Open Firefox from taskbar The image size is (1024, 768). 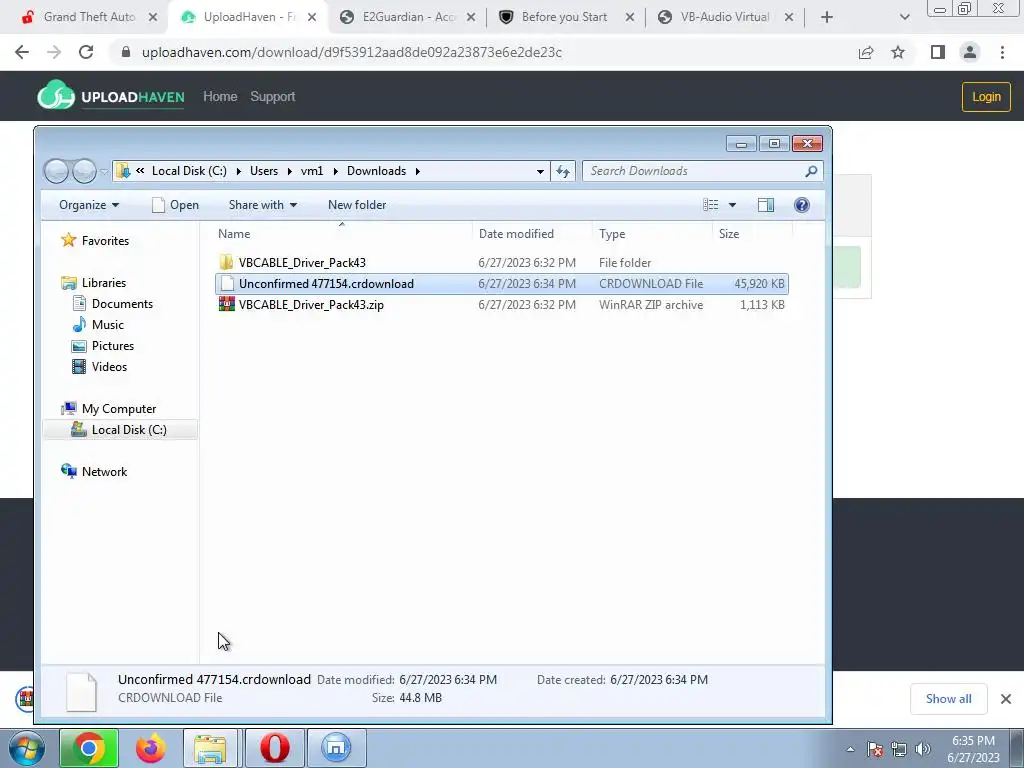(150, 748)
